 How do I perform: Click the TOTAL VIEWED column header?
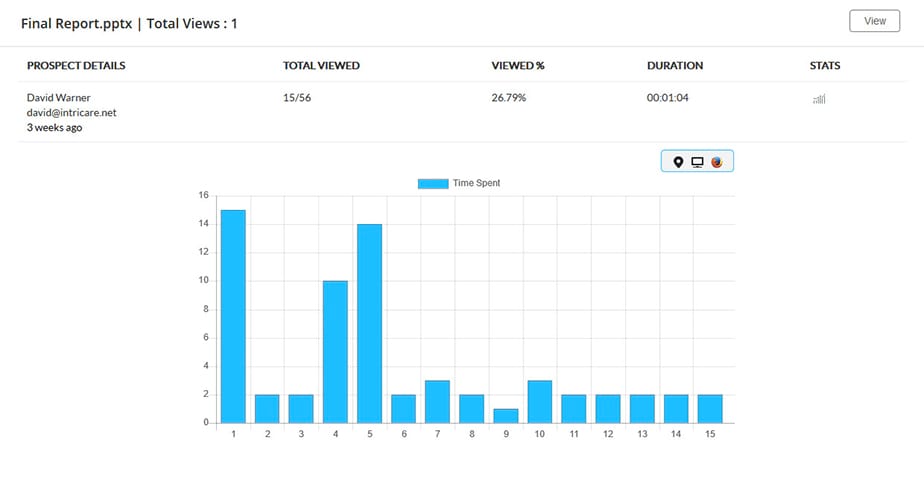[321, 65]
